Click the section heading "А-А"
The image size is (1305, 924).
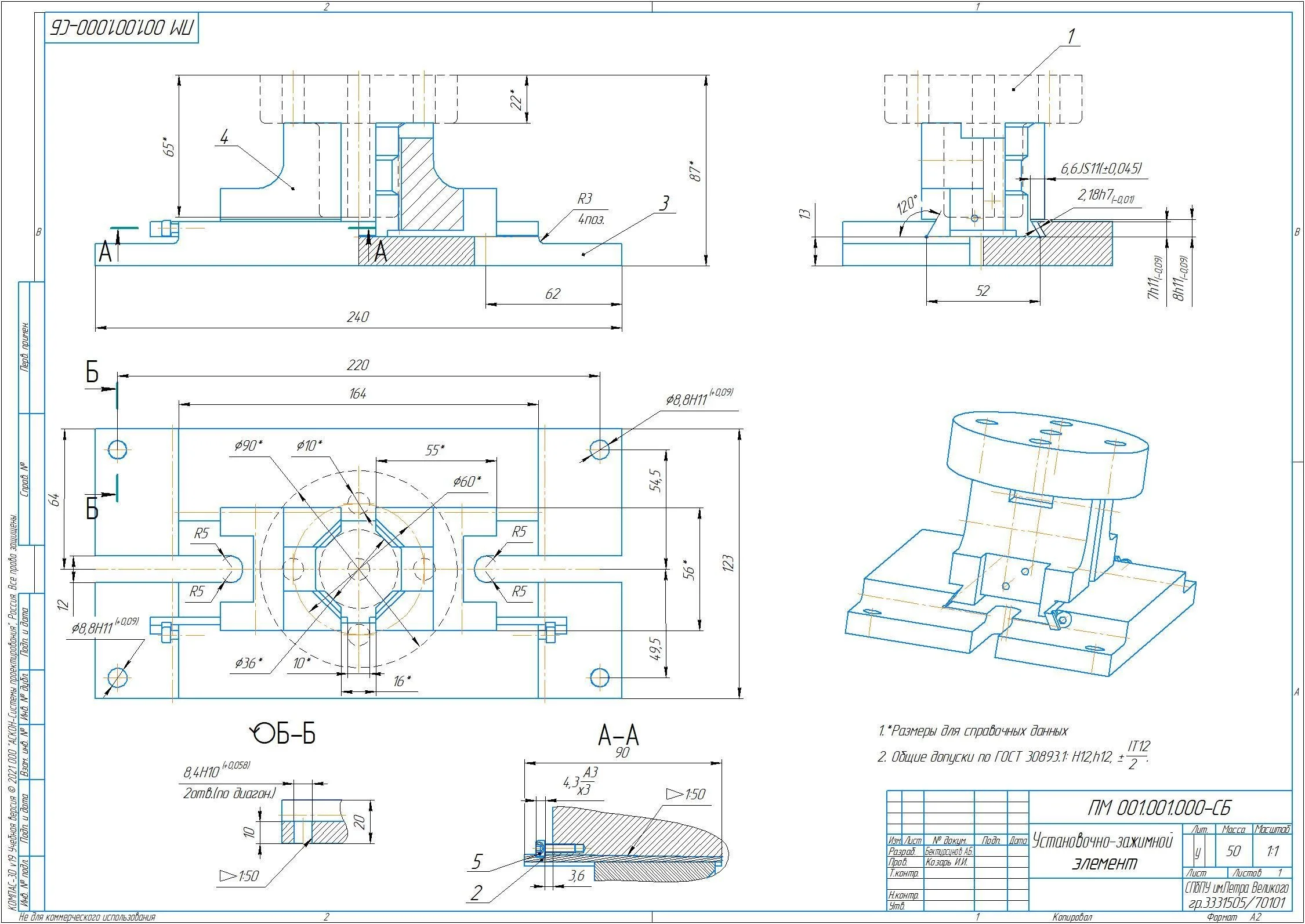tap(618, 735)
